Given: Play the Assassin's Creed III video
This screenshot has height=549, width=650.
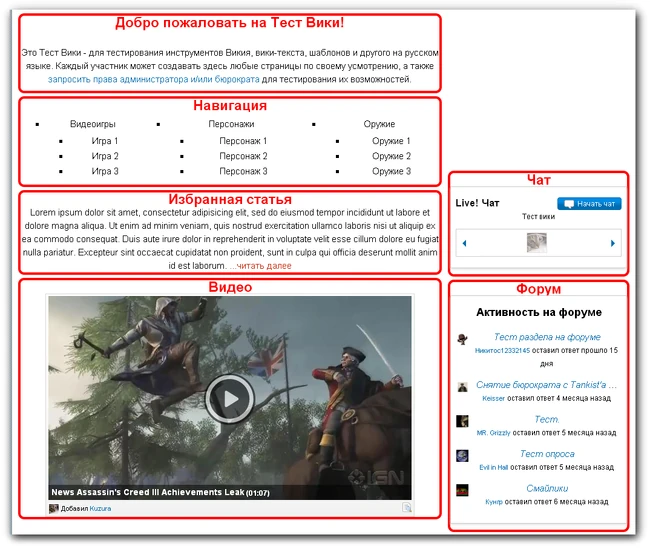Looking at the screenshot, I should (x=230, y=399).
